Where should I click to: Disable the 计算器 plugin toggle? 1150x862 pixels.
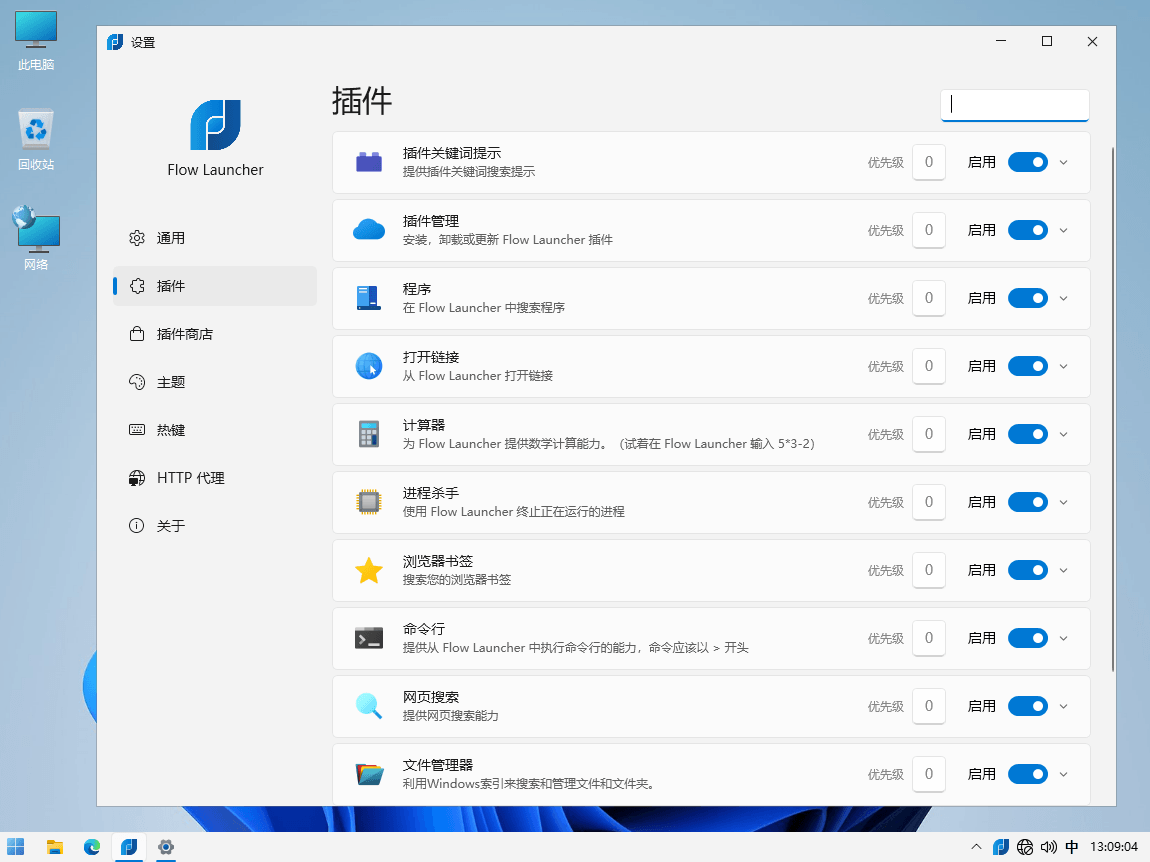[1028, 434]
